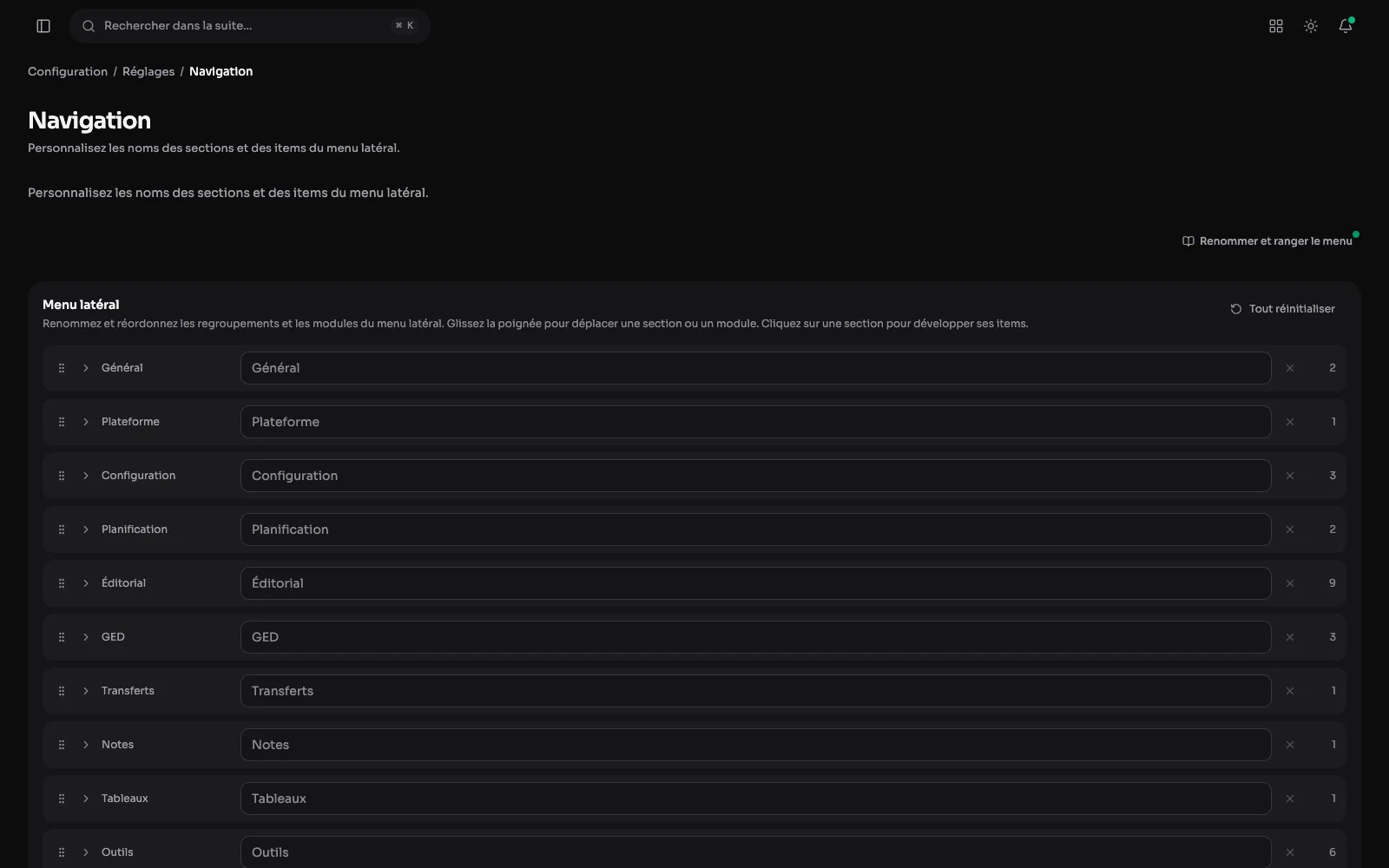
Task: Expand the Général section
Action: (86, 368)
